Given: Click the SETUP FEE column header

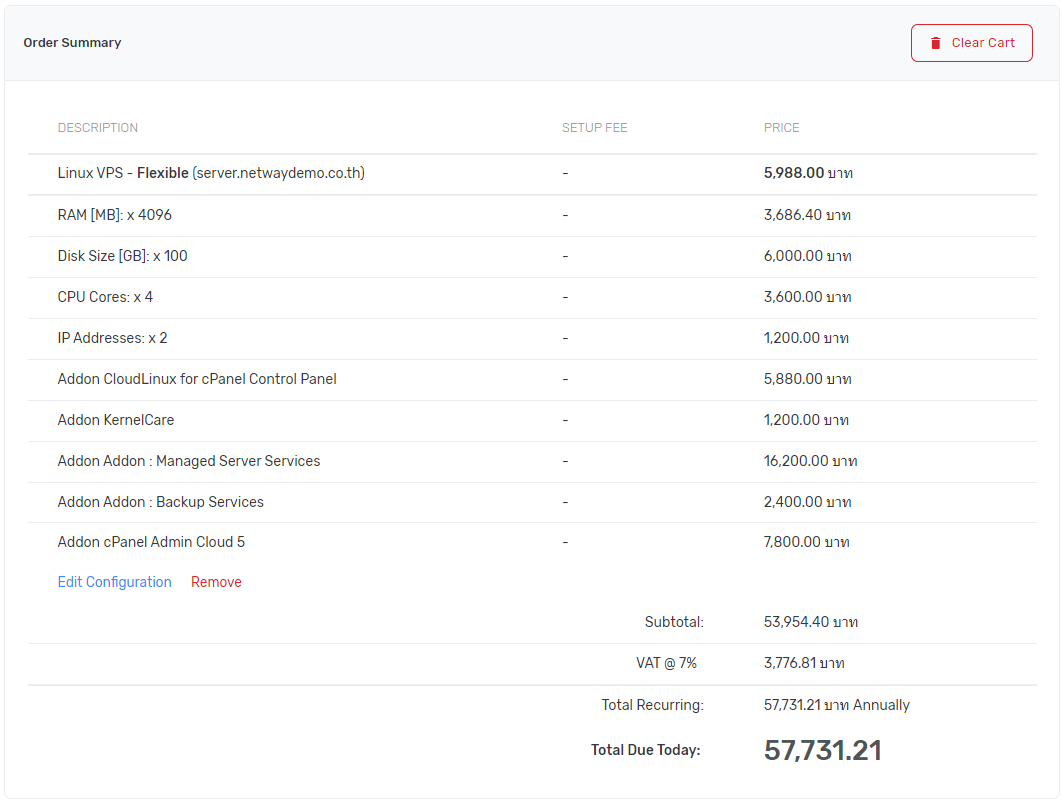Looking at the screenshot, I should tap(594, 128).
